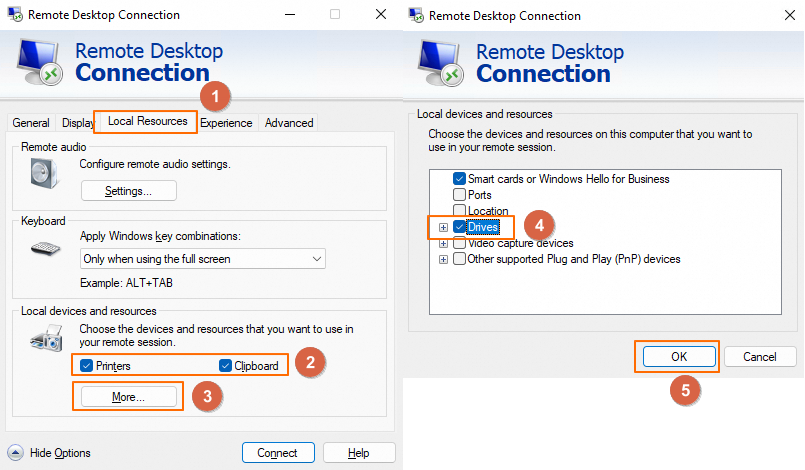This screenshot has width=805, height=470.
Task: Click the Connect button
Action: (278, 453)
